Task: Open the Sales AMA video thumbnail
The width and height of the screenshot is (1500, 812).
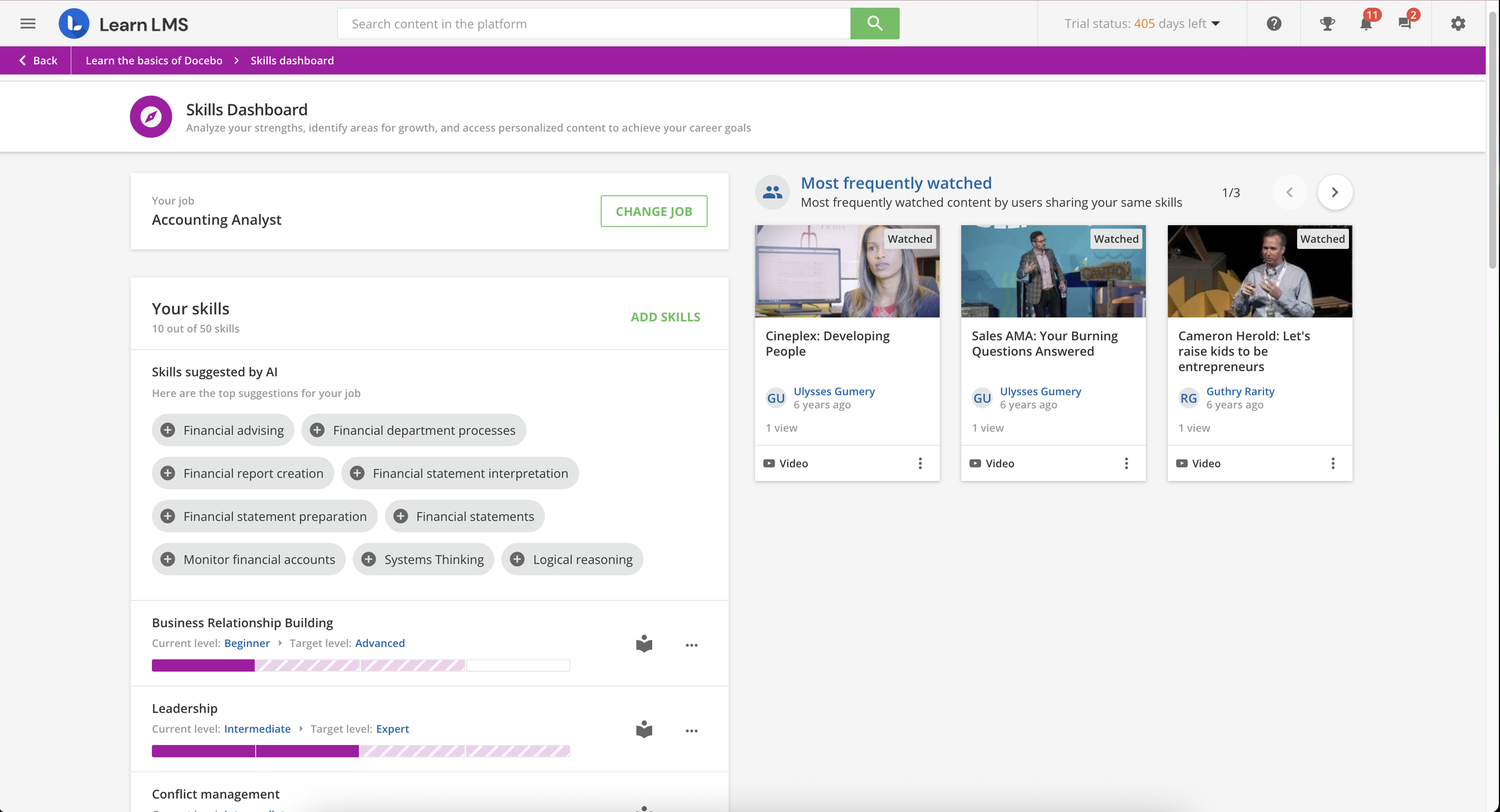Action: click(1053, 271)
